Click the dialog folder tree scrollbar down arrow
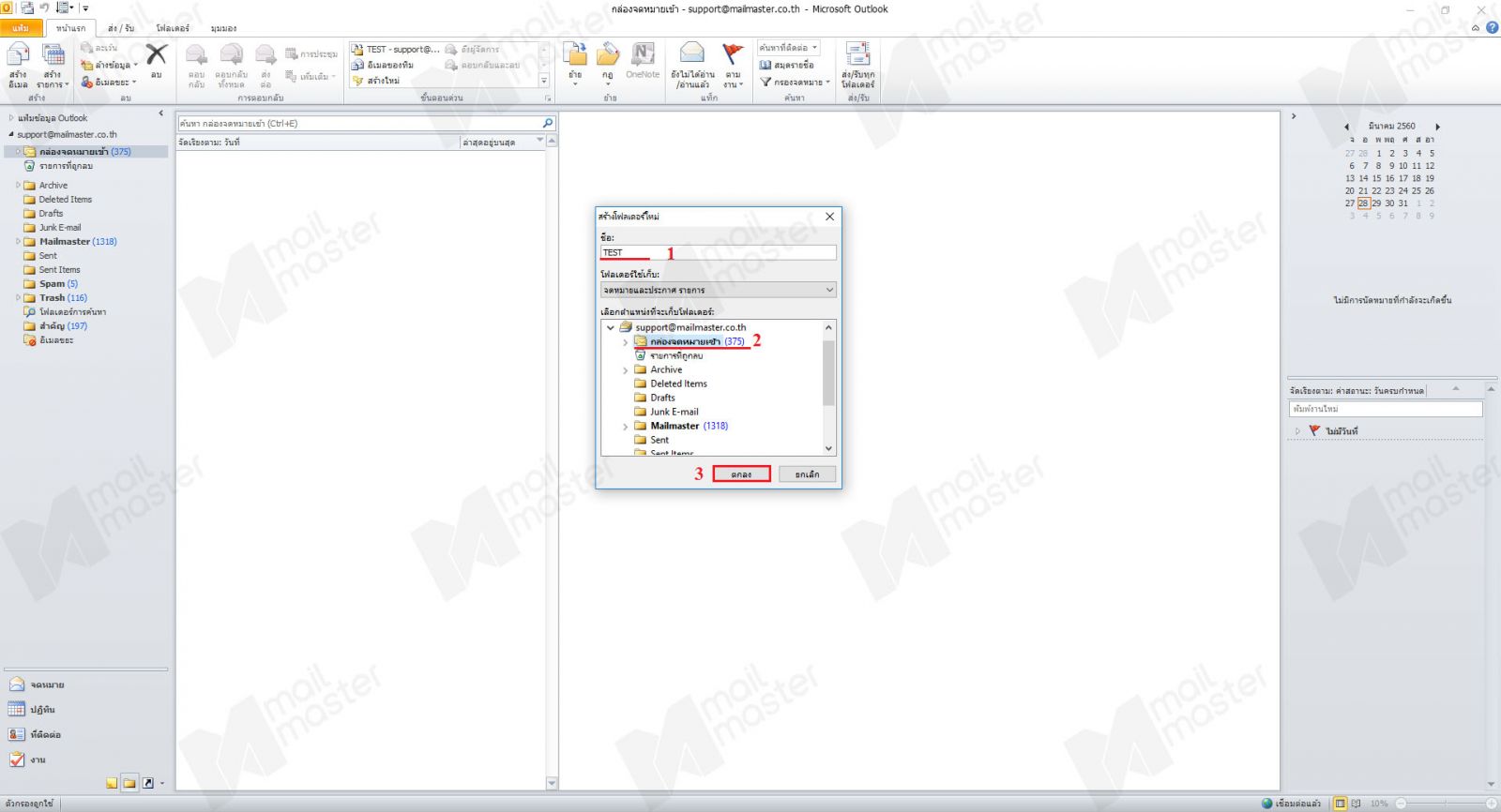1501x812 pixels. pyautogui.click(x=828, y=449)
